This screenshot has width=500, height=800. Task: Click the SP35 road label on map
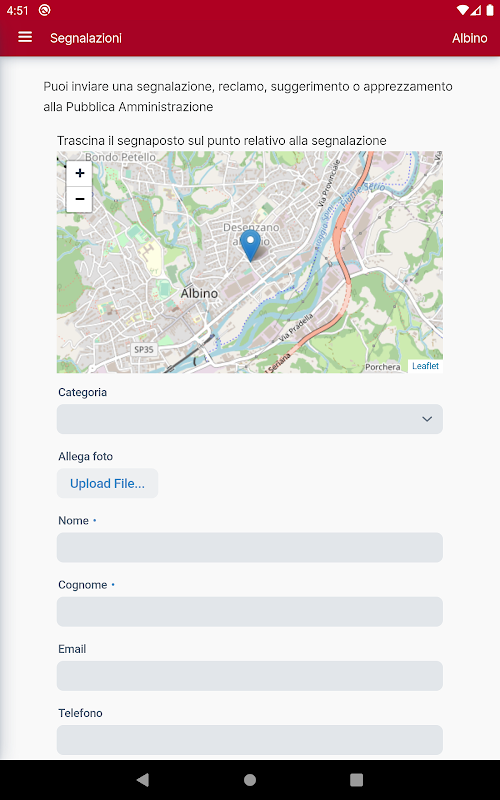point(143,349)
